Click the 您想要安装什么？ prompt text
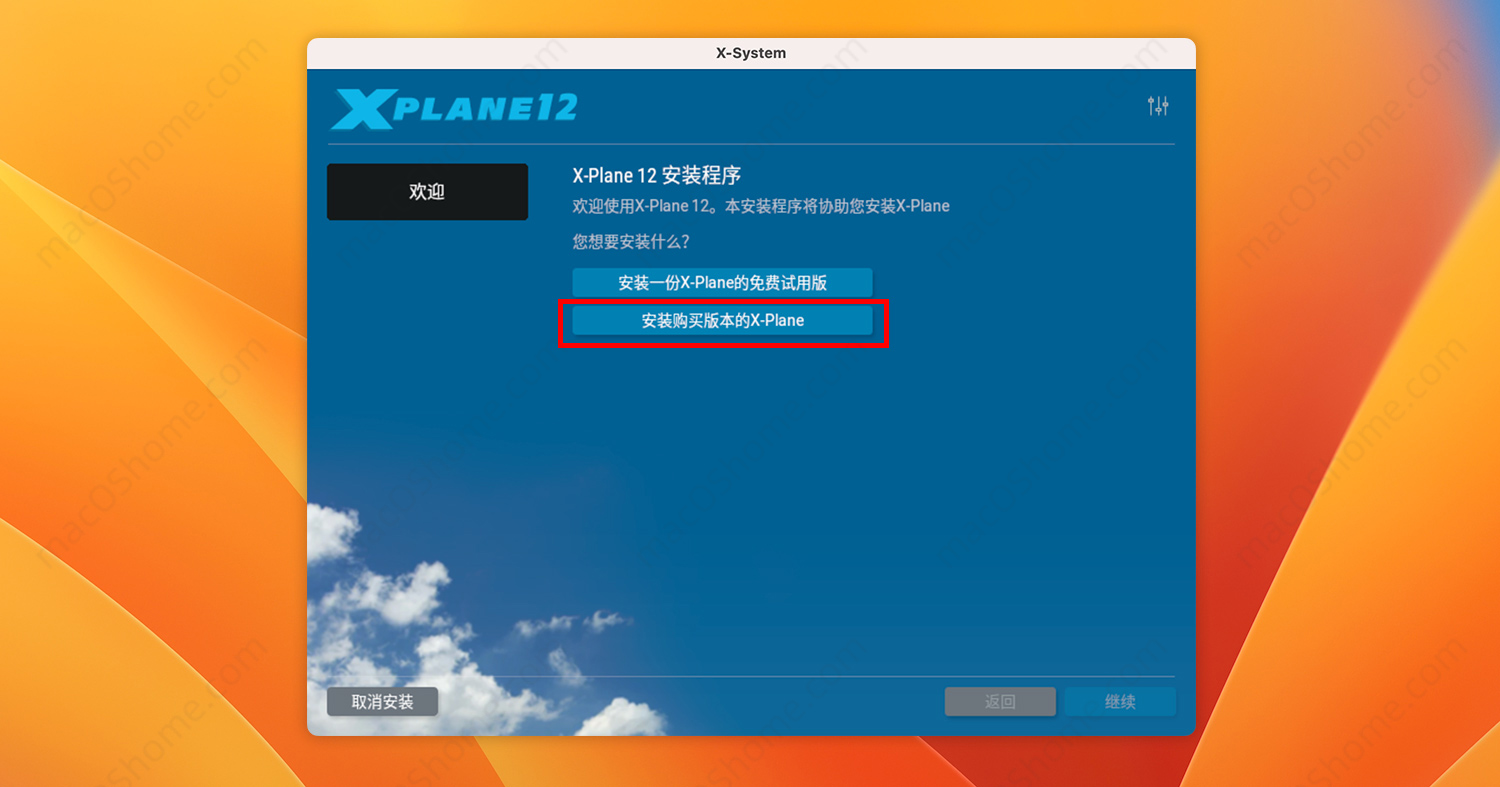The height and width of the screenshot is (787, 1500). click(631, 242)
